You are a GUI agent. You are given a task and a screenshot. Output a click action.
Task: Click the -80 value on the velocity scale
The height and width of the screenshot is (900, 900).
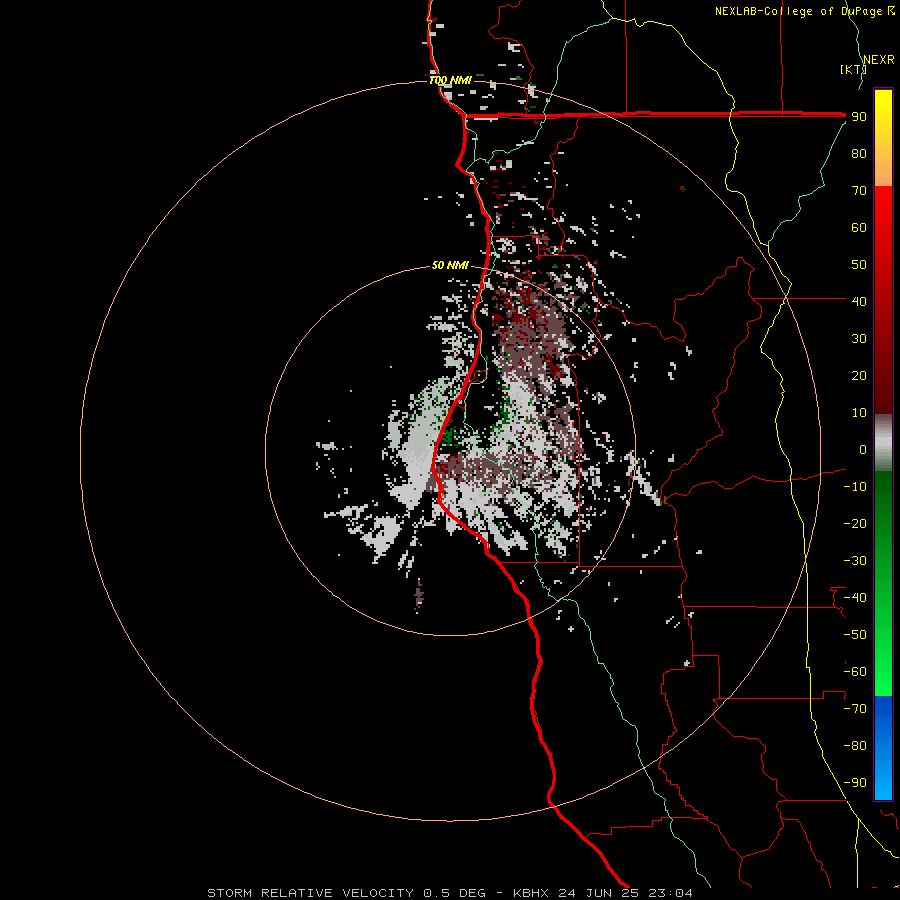tap(855, 746)
